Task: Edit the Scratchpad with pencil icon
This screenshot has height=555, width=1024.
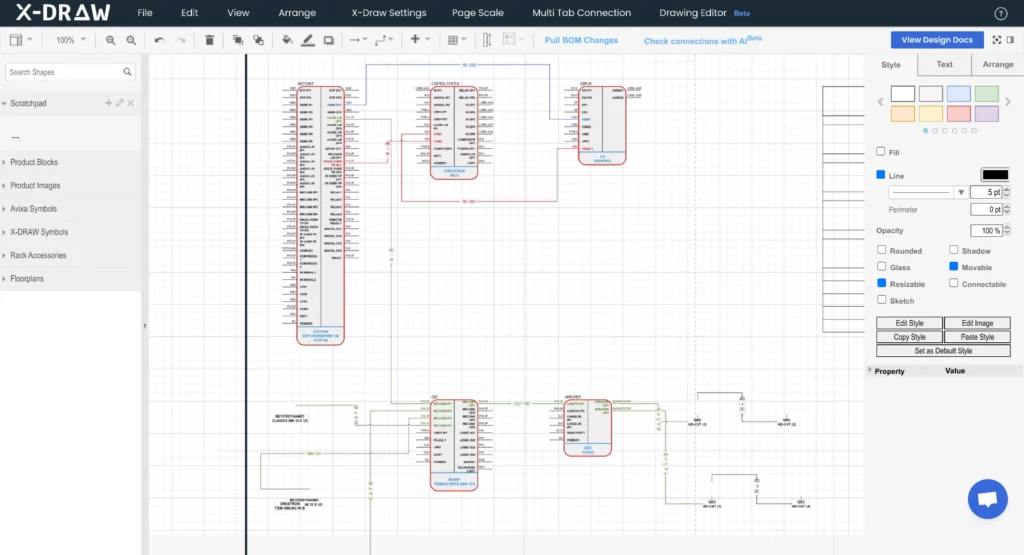Action: [120, 103]
